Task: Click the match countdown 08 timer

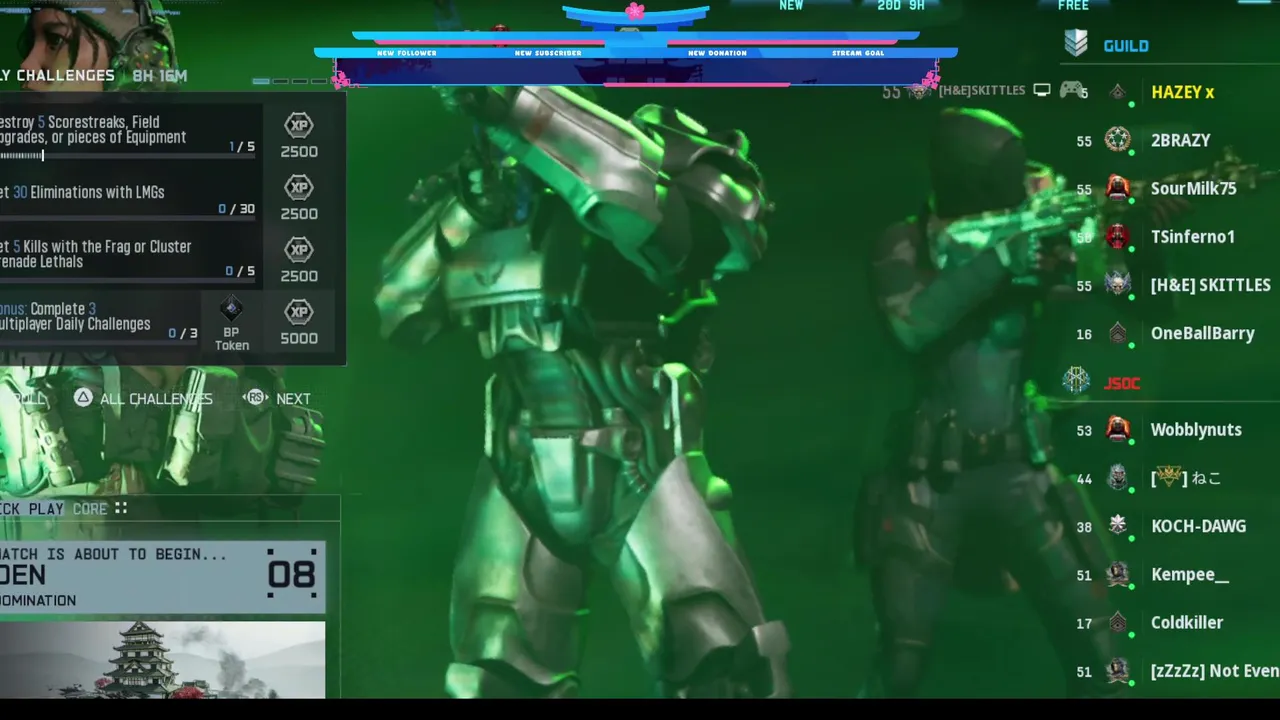Action: (291, 574)
